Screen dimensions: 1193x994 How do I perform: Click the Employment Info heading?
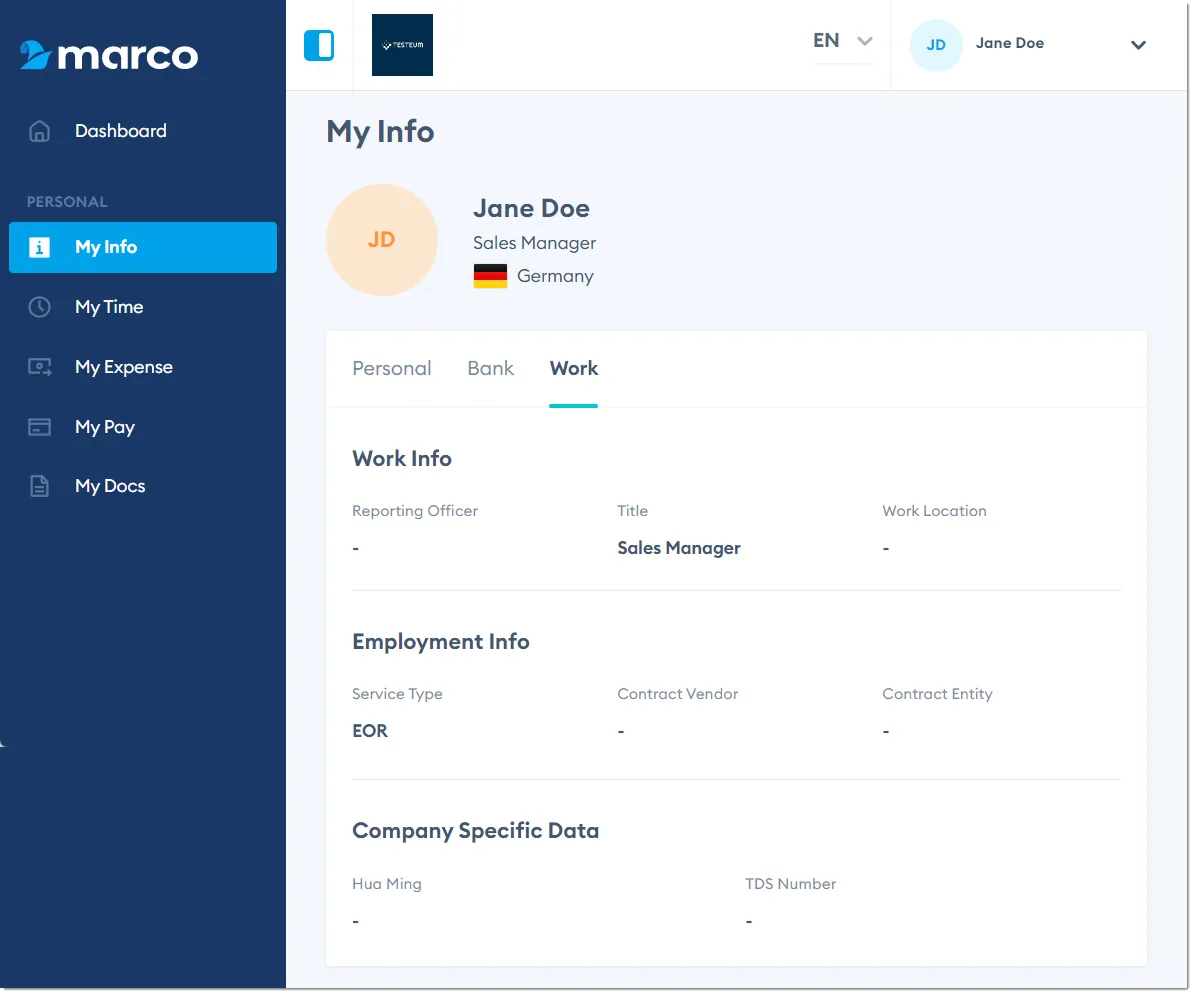click(x=441, y=642)
